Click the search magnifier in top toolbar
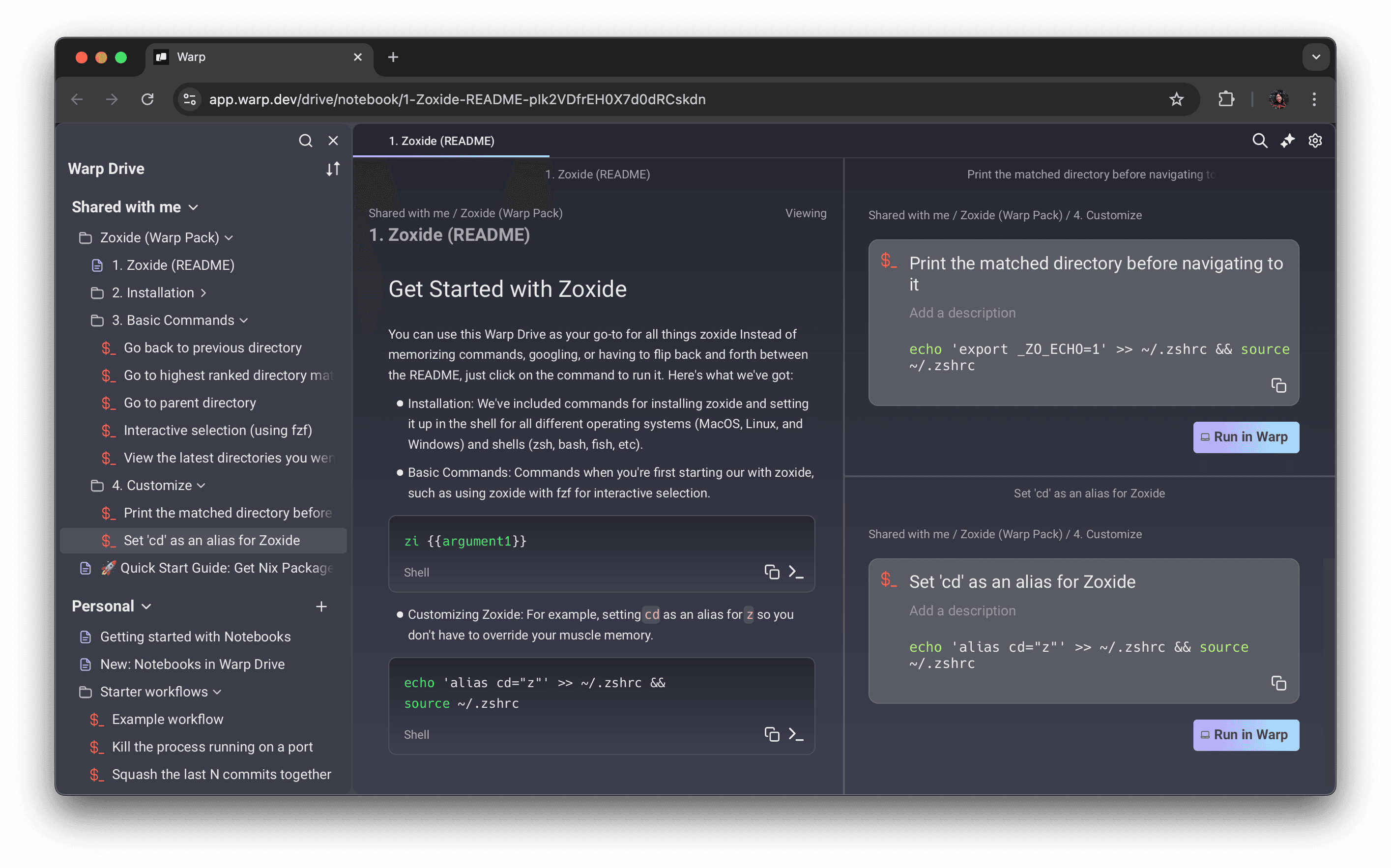 (1260, 141)
